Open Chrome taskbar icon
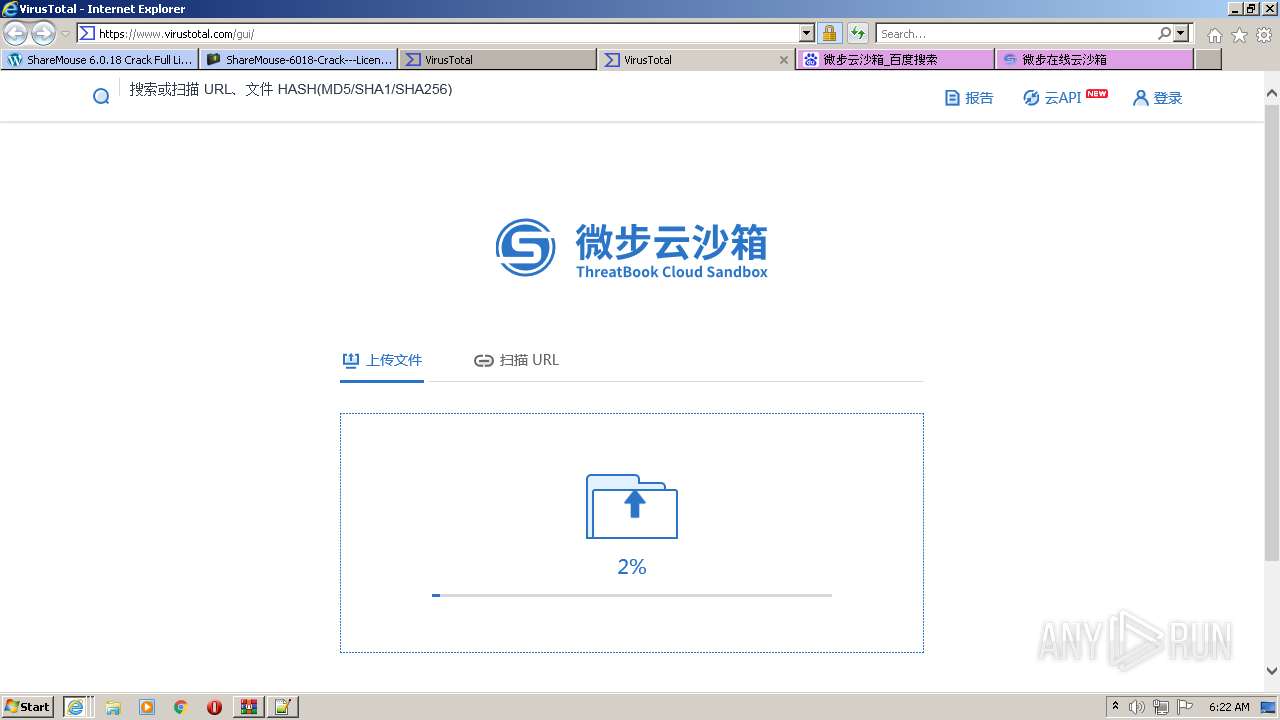 (x=180, y=707)
